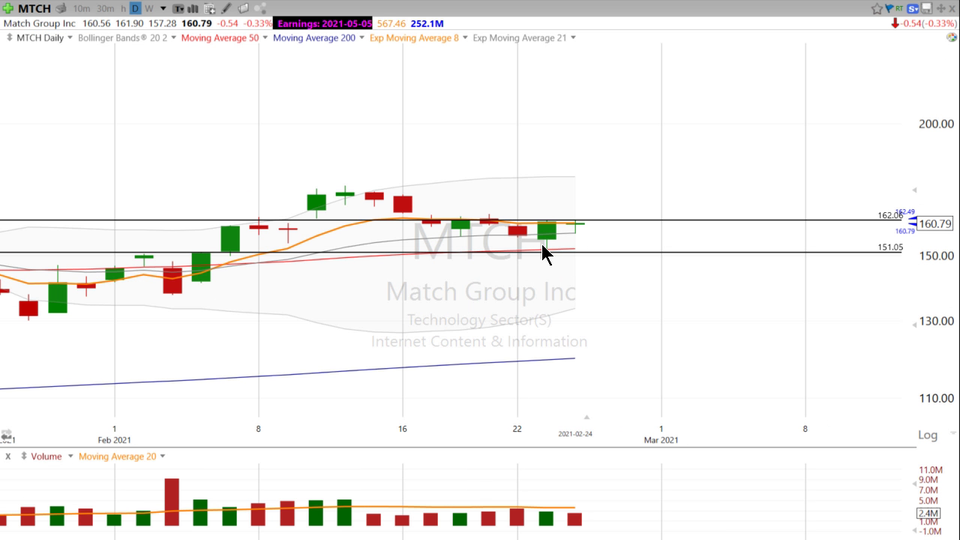Click the notes tag icon
This screenshot has width=960, height=540.
pyautogui.click(x=243, y=9)
